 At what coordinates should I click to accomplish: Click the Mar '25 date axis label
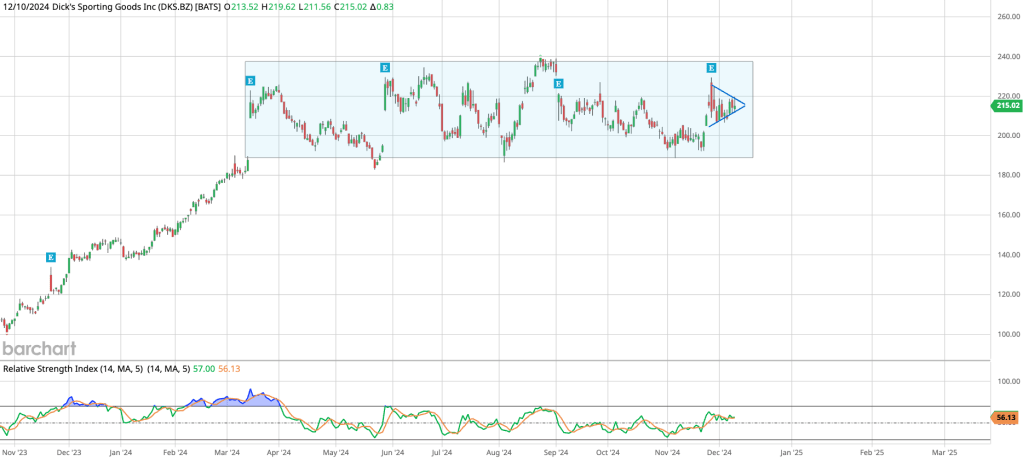[x=945, y=452]
